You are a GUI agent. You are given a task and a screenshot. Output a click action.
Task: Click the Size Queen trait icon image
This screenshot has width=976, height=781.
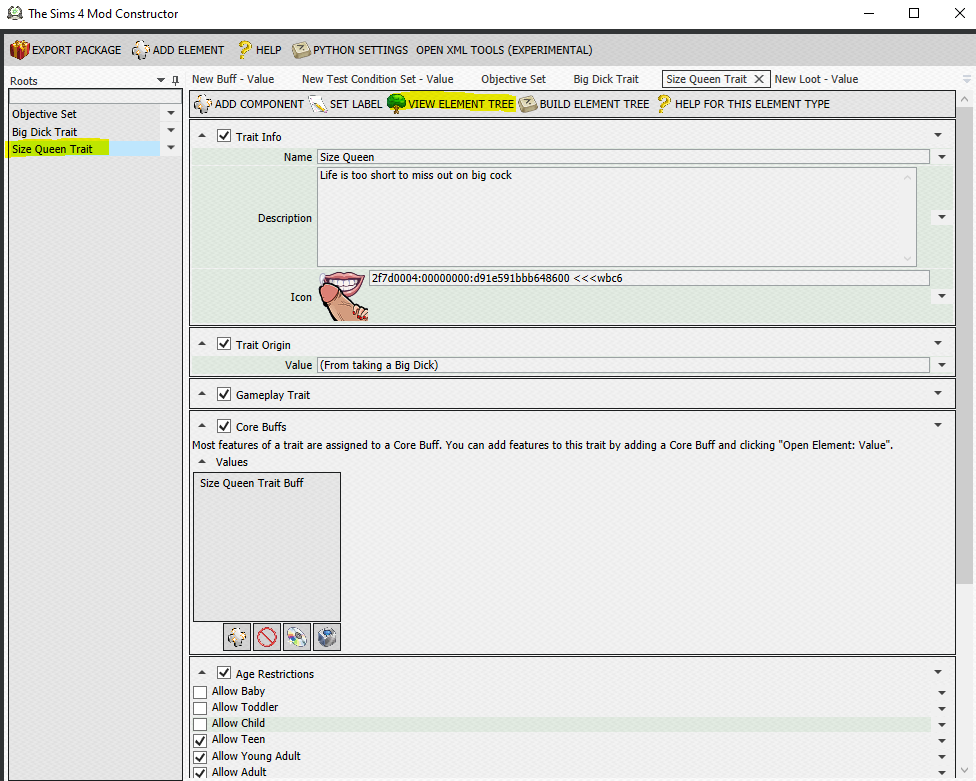click(x=342, y=296)
